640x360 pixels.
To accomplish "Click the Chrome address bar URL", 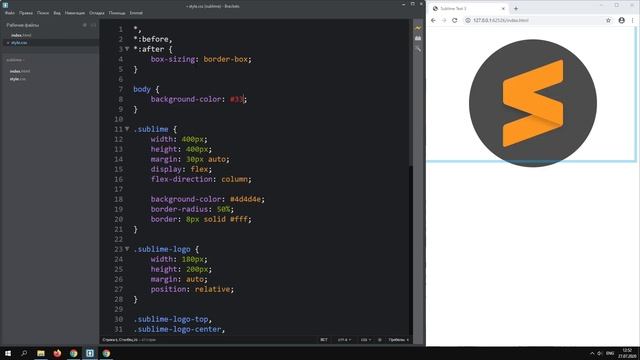I will [x=501, y=20].
